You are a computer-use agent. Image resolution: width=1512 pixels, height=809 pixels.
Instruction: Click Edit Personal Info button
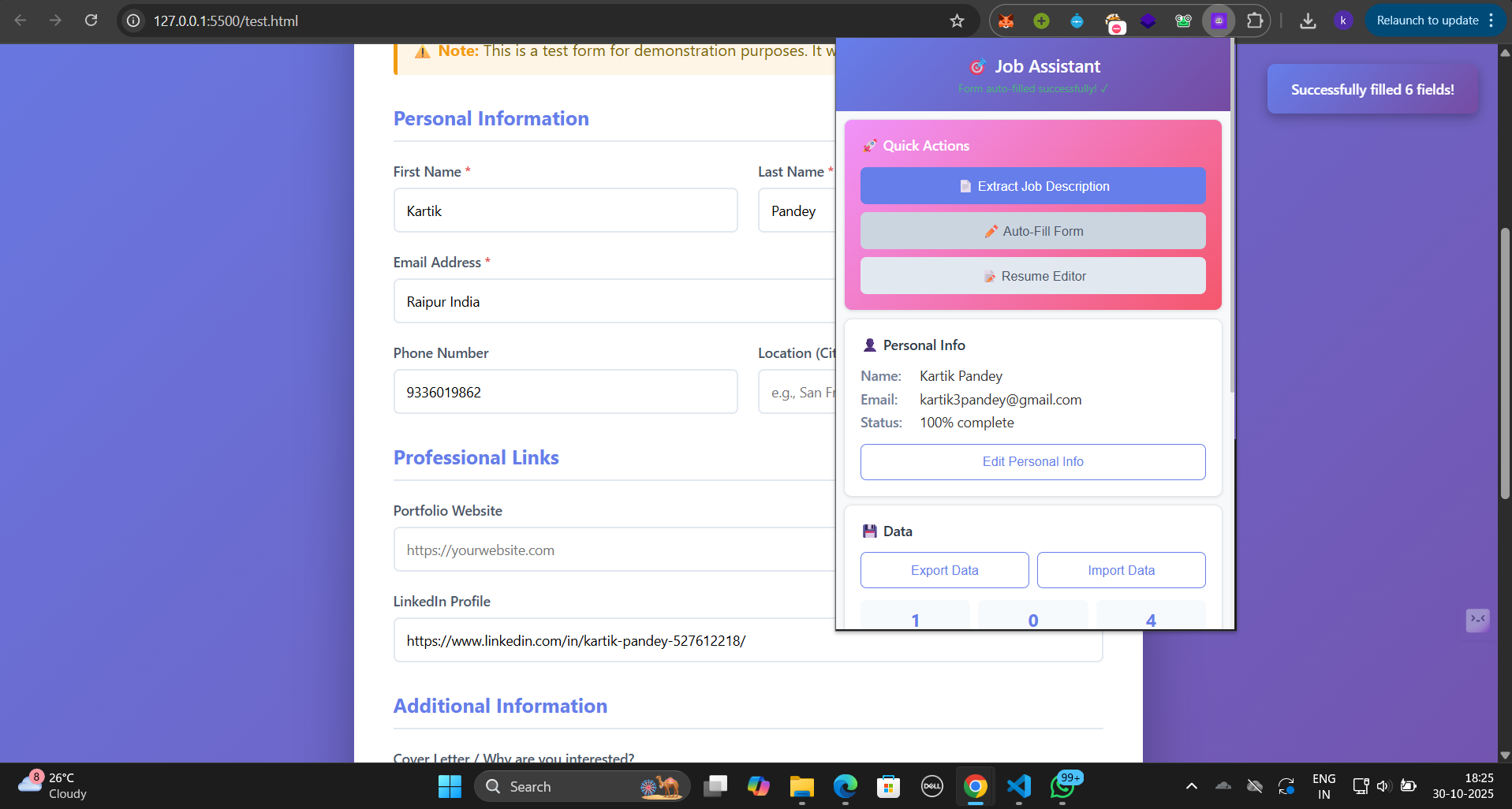pyautogui.click(x=1033, y=462)
